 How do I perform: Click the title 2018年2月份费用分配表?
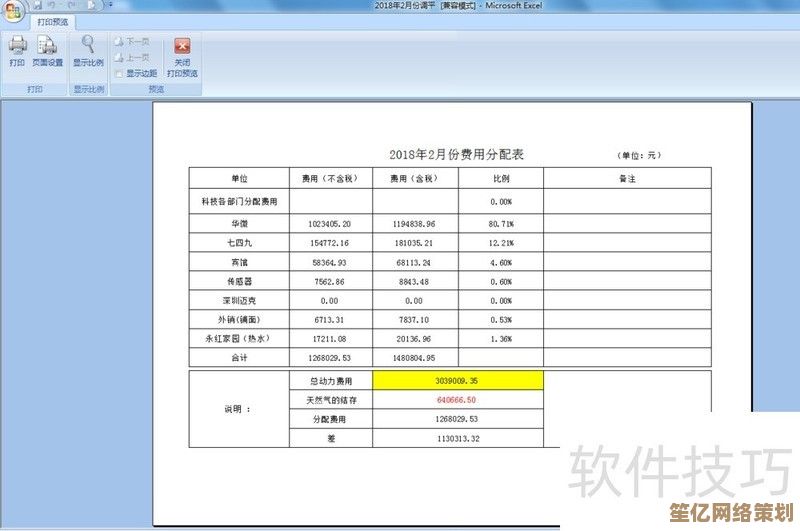pos(456,155)
